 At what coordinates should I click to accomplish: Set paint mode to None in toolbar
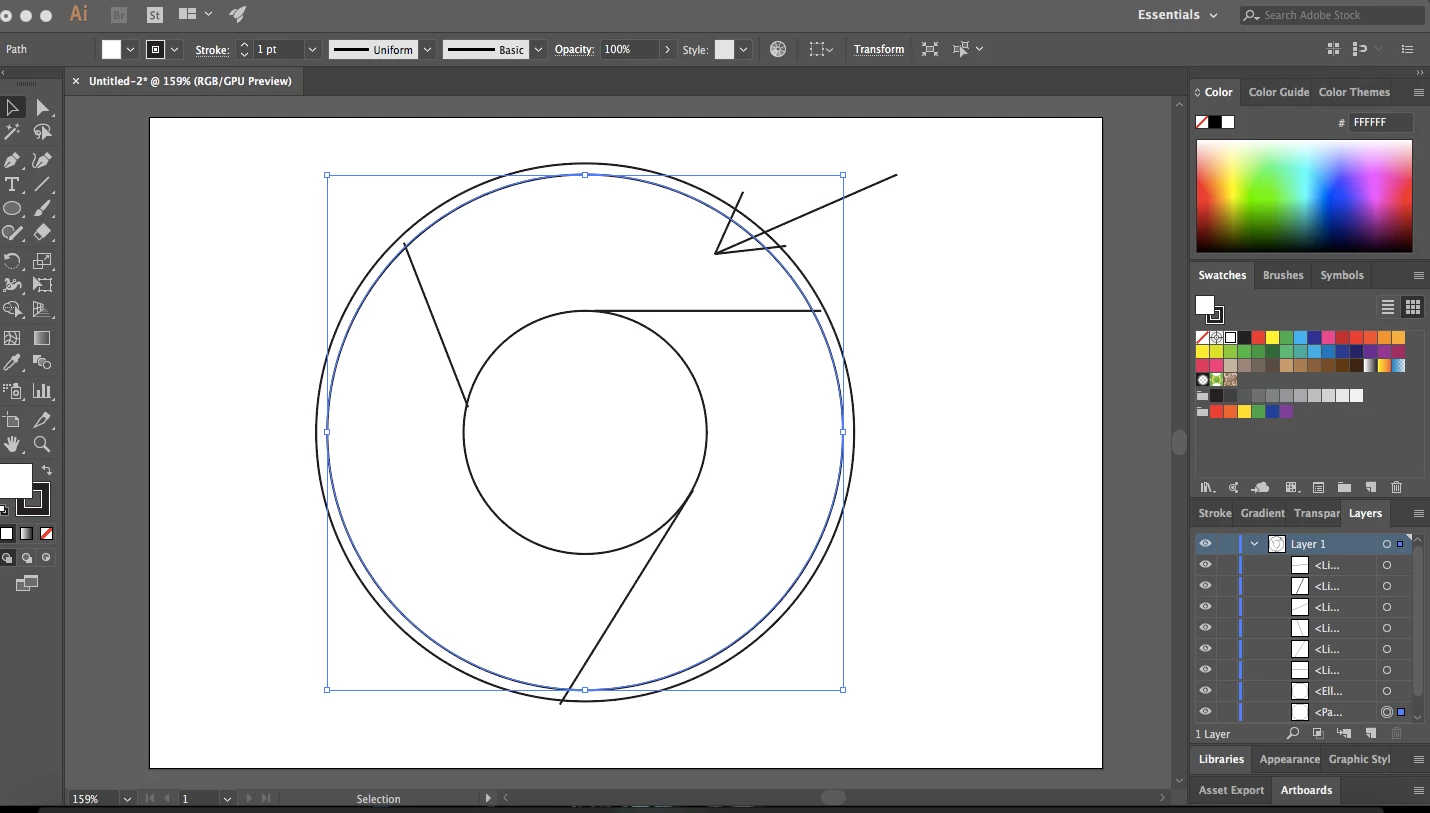point(46,534)
